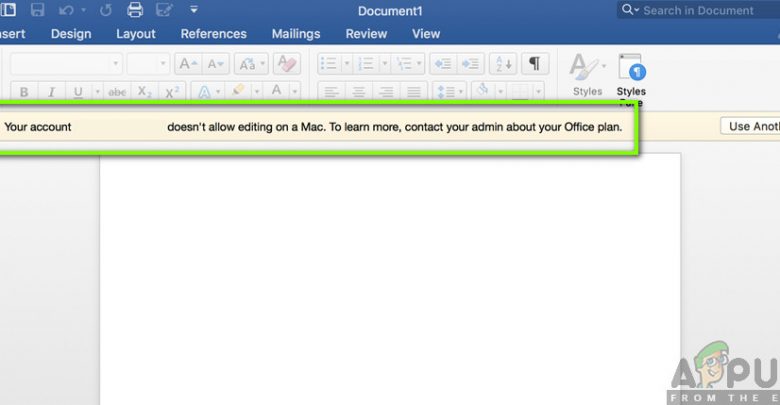This screenshot has height=405, width=780.
Task: Toggle Show/Hide paragraph marks
Action: pos(535,64)
